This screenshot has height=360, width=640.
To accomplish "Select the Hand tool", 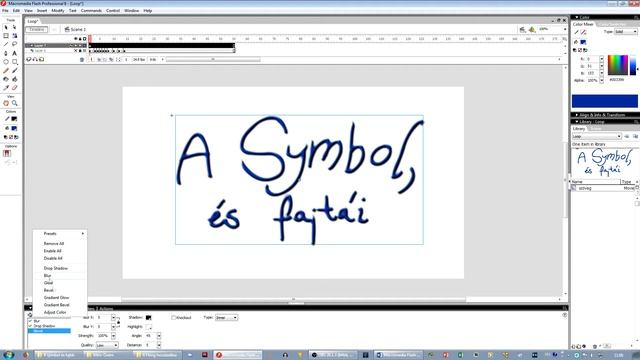I will pyautogui.click(x=6, y=103).
